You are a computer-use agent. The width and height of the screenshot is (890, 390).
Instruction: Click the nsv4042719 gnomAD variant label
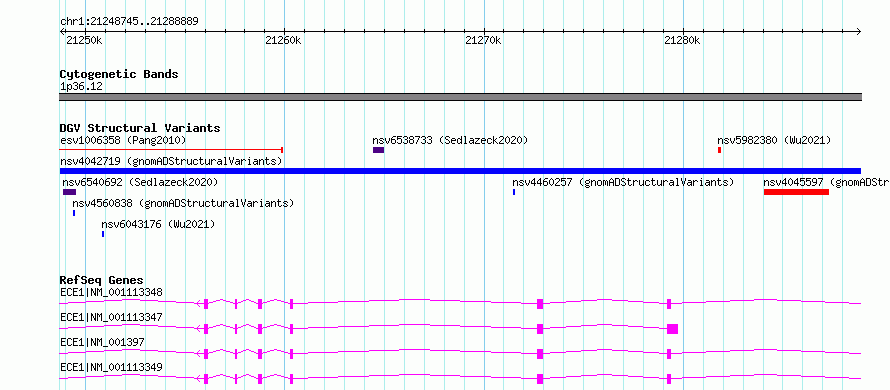coord(171,161)
